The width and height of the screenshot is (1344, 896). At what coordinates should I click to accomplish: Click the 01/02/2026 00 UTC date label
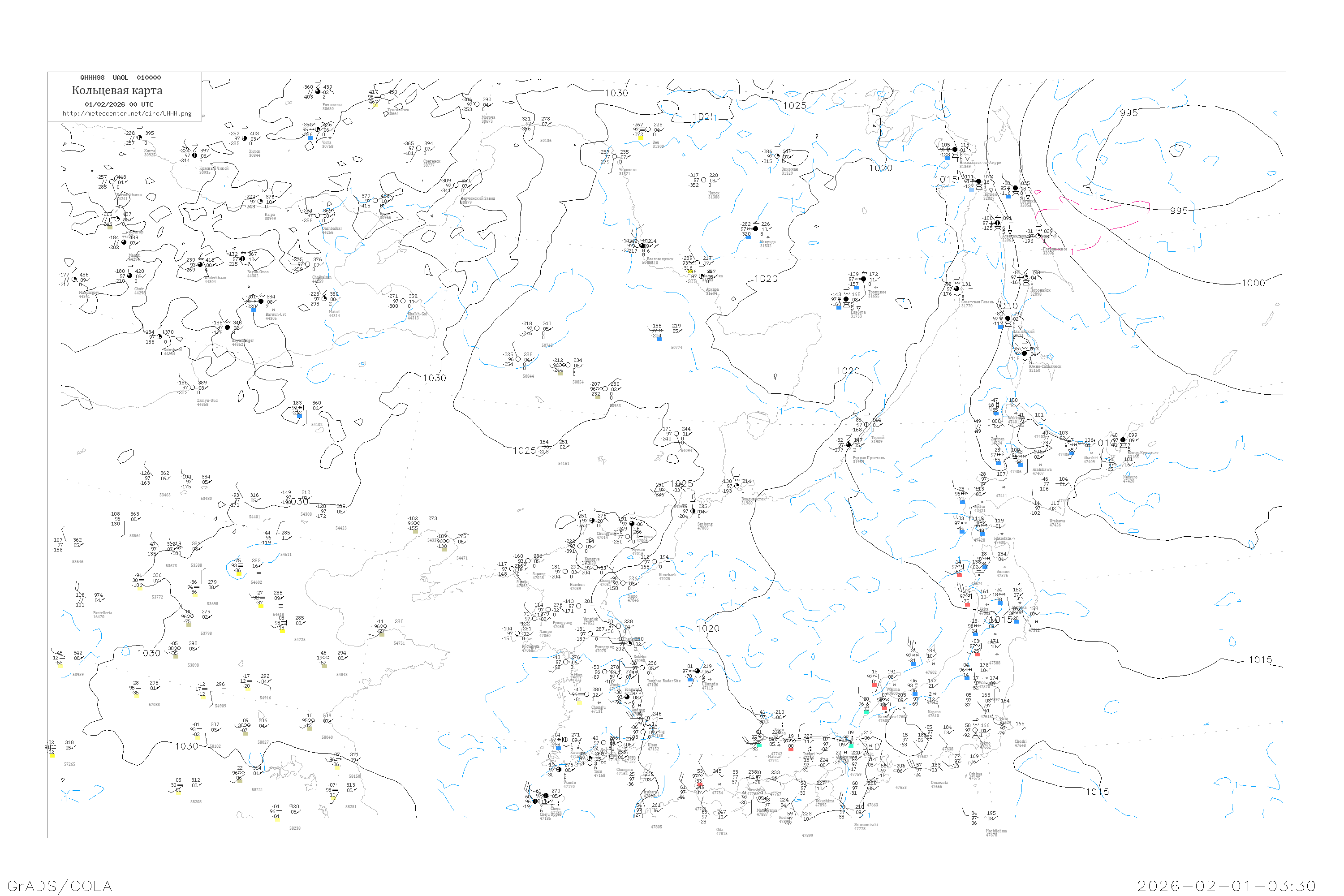(x=119, y=104)
